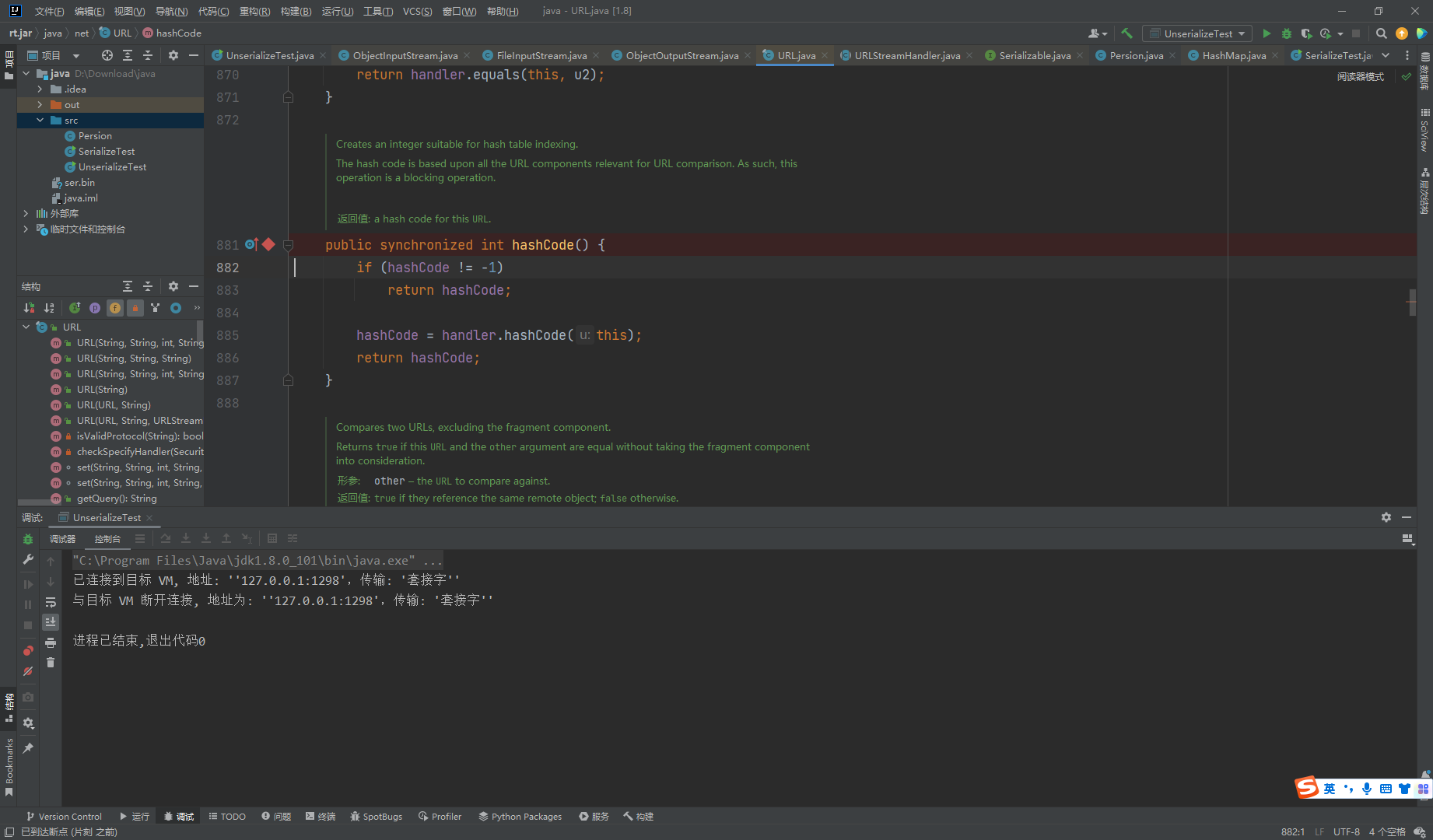Hide the Project tool window
This screenshot has height=840, width=1433.
click(194, 55)
